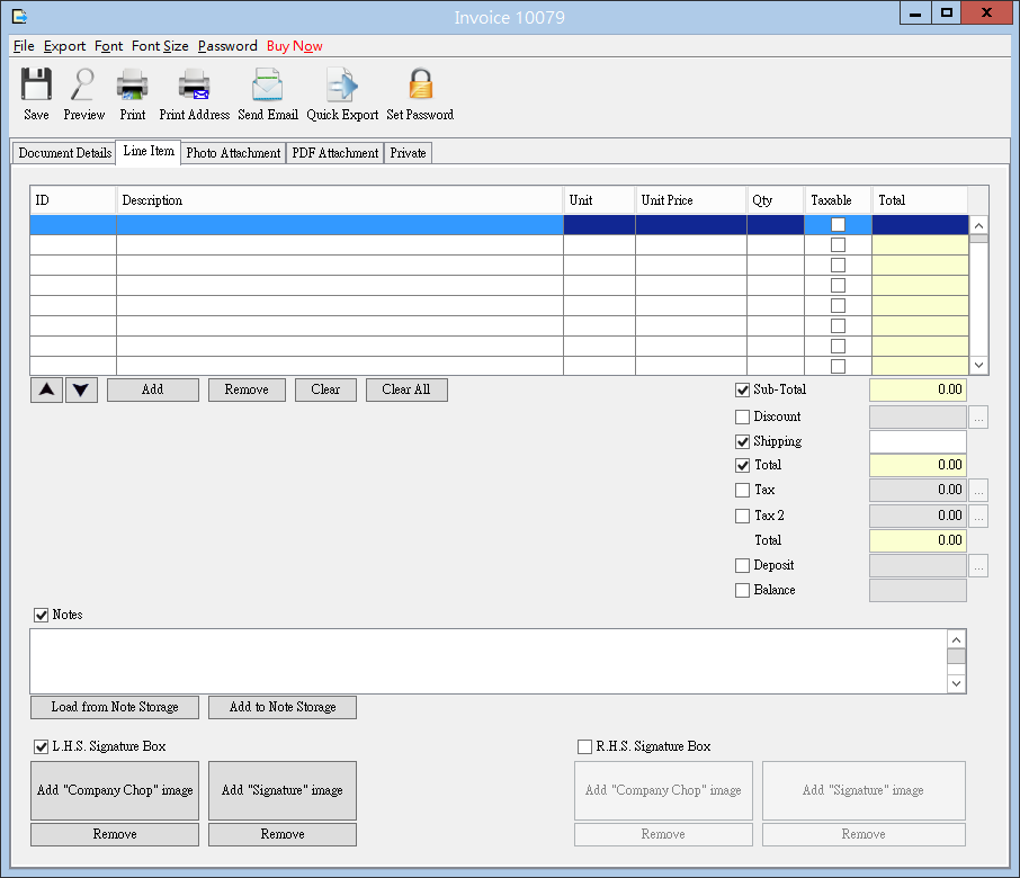Viewport: 1020px width, 878px height.
Task: Click L.H.S. Add "Signature" image button
Action: point(282,791)
